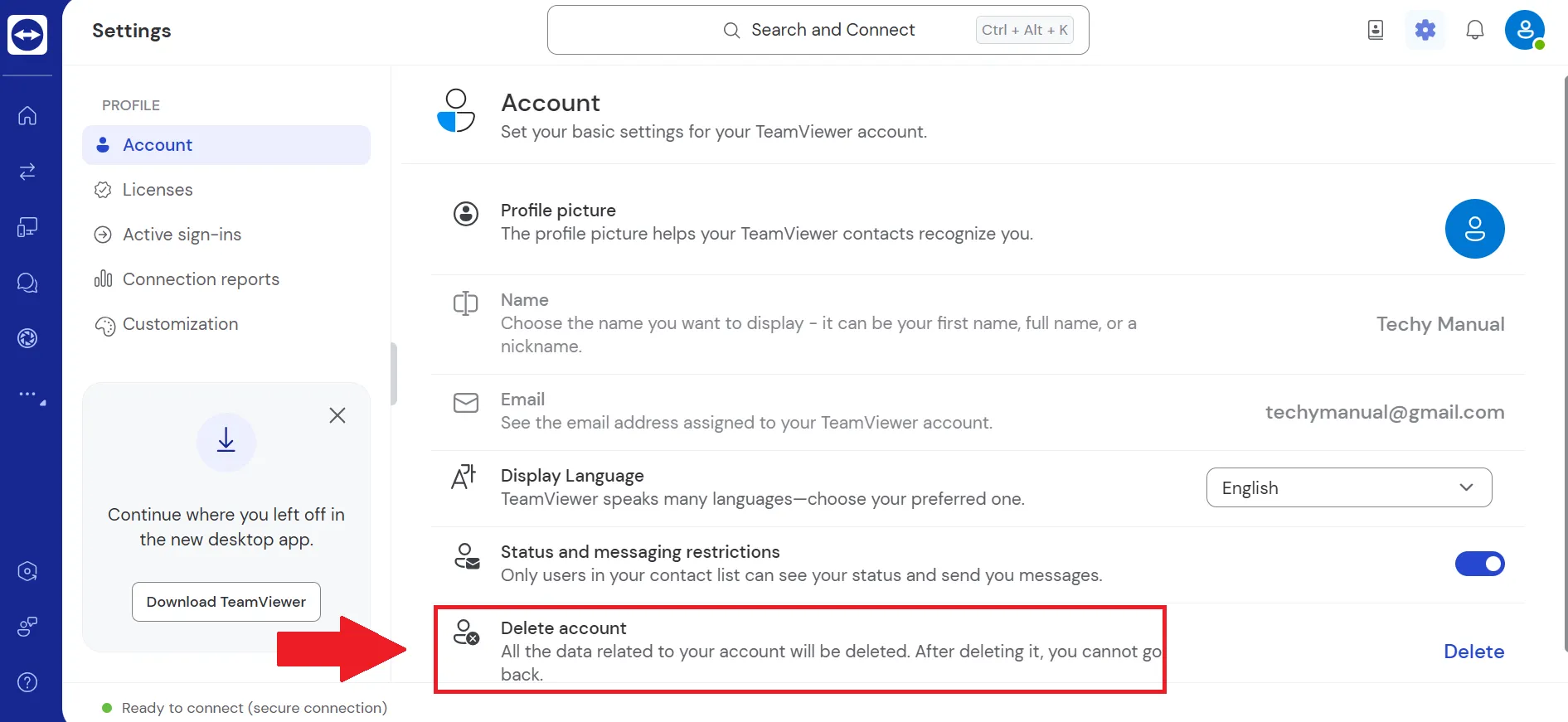Viewport: 1568px width, 722px height.
Task: Click the Delete account user icon
Action: pyautogui.click(x=467, y=632)
